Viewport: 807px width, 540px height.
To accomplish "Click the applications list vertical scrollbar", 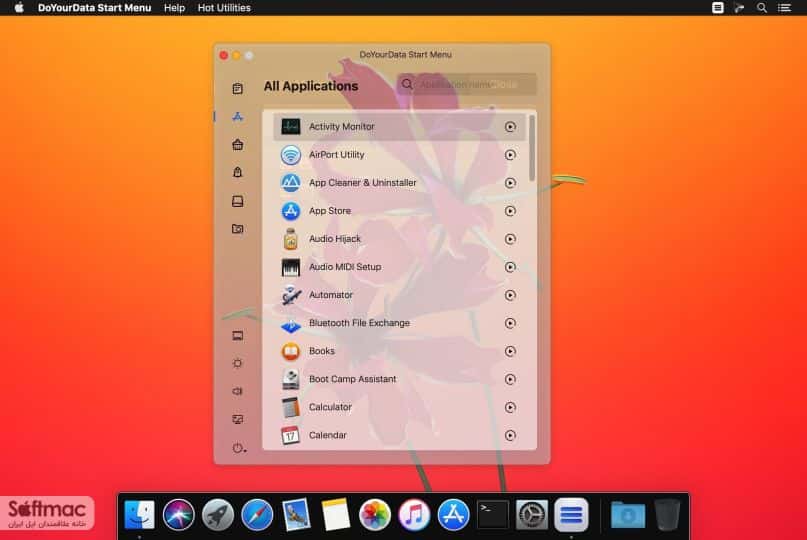I will point(532,148).
